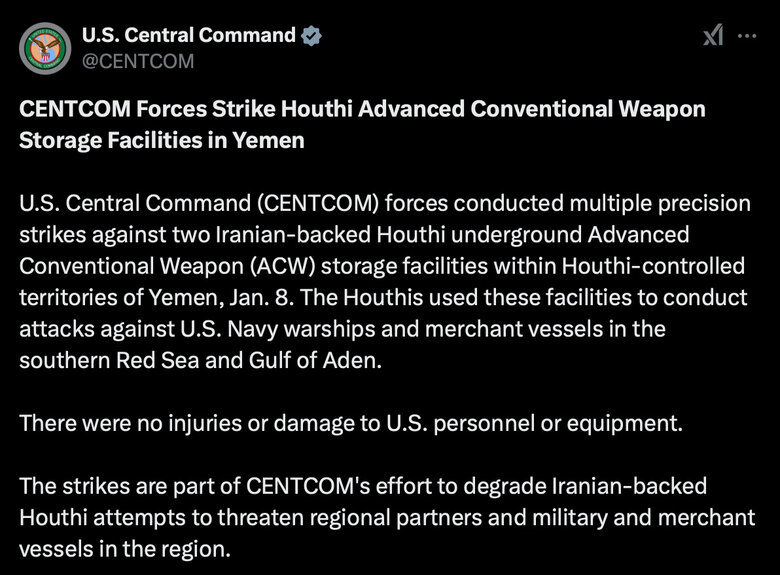
Task: Open the CENTCOM profile avatar
Action: tap(45, 48)
